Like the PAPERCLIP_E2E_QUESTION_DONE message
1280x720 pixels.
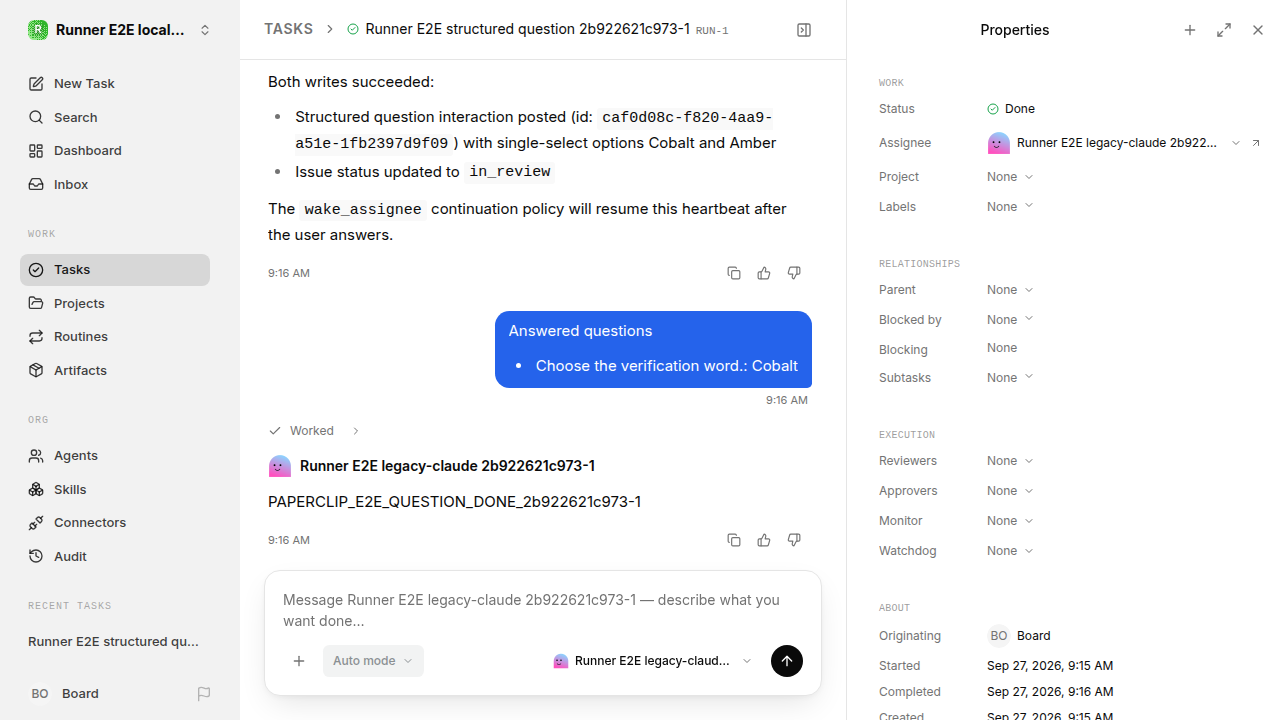point(764,540)
